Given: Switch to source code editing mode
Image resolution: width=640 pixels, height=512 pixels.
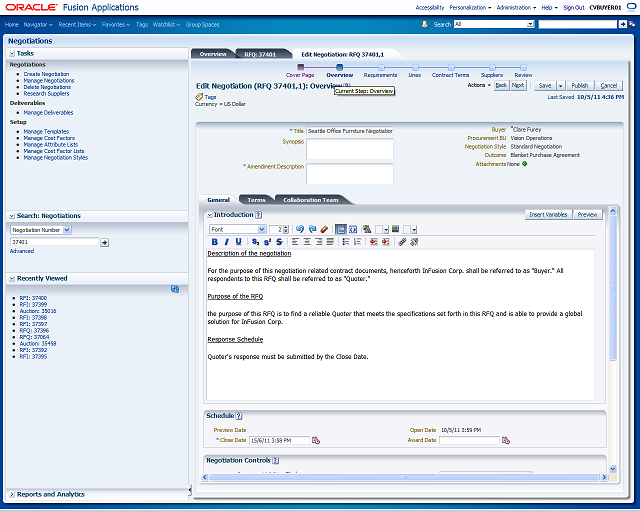Looking at the screenshot, I should pyautogui.click(x=353, y=229).
